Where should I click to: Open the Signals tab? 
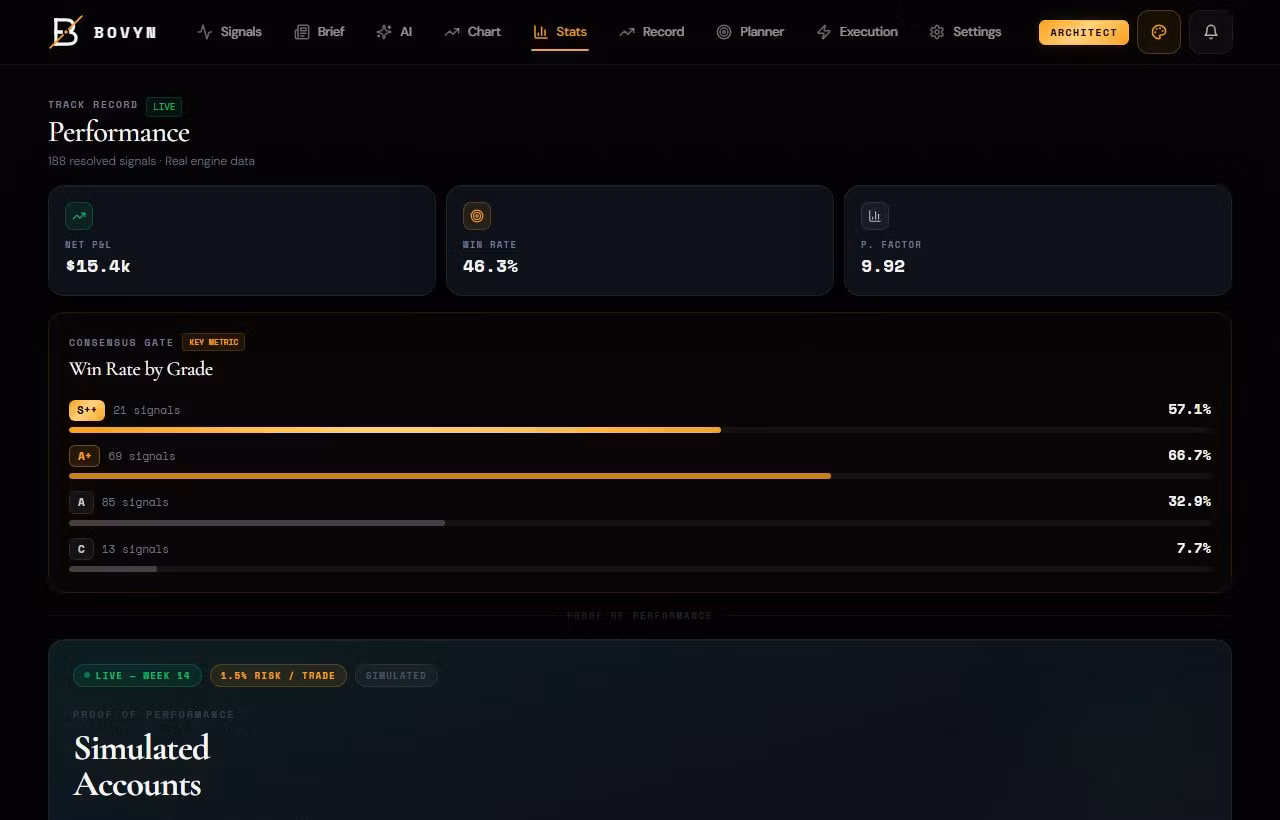click(x=230, y=32)
